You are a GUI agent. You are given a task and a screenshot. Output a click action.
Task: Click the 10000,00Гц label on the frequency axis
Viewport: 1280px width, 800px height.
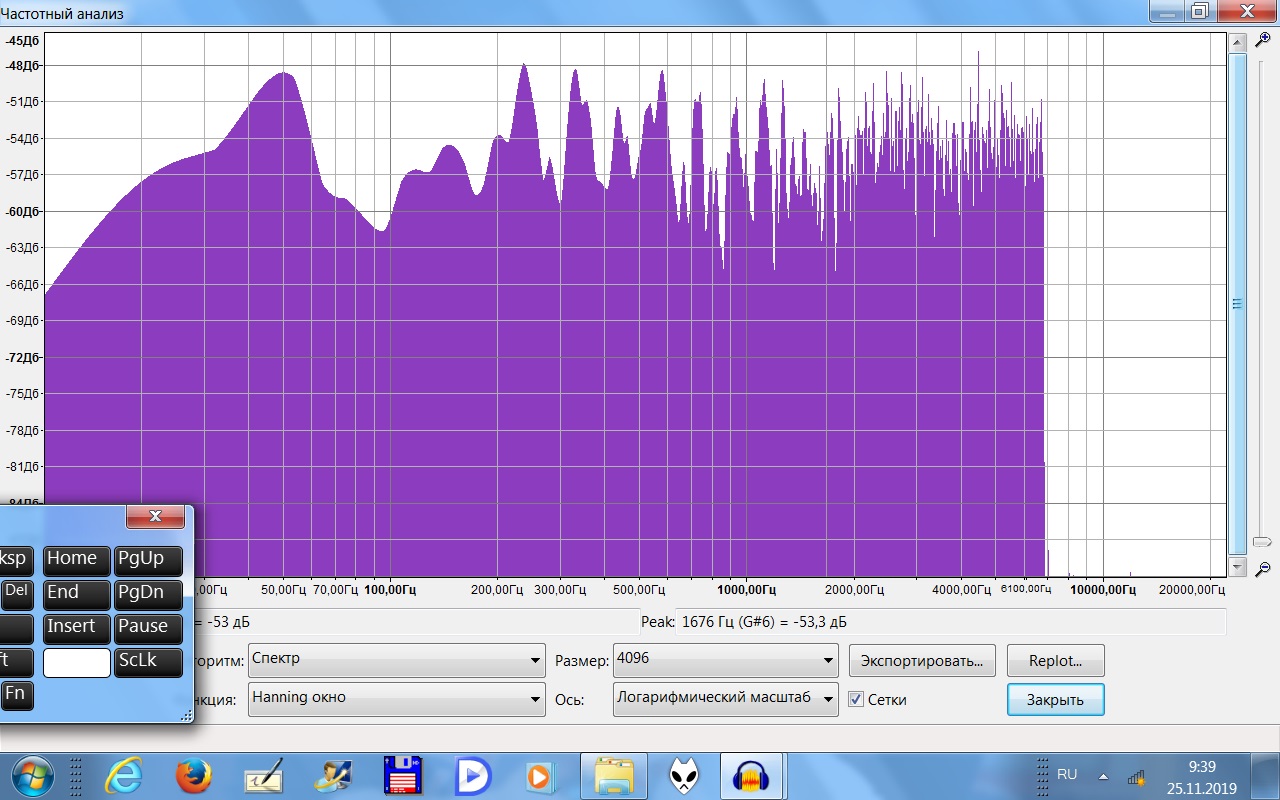pos(1103,589)
